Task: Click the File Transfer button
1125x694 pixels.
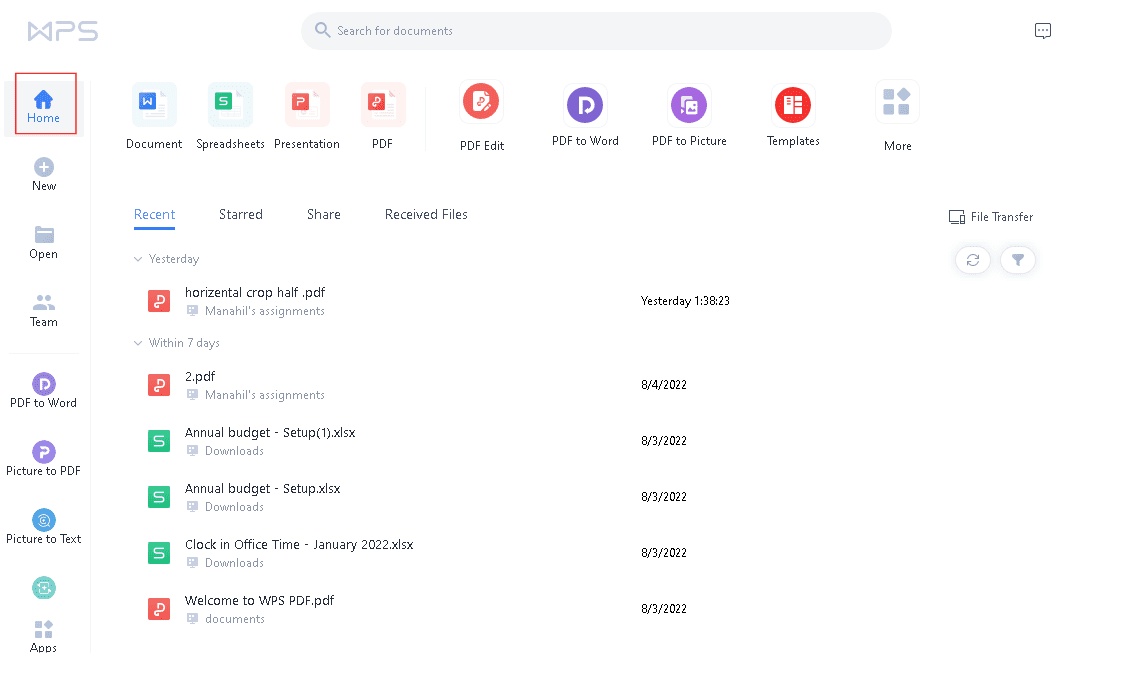Action: pos(991,217)
